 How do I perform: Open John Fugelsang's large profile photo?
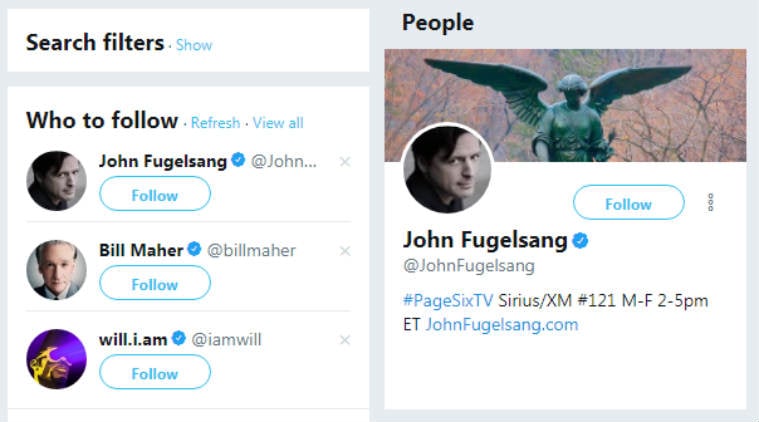point(446,169)
